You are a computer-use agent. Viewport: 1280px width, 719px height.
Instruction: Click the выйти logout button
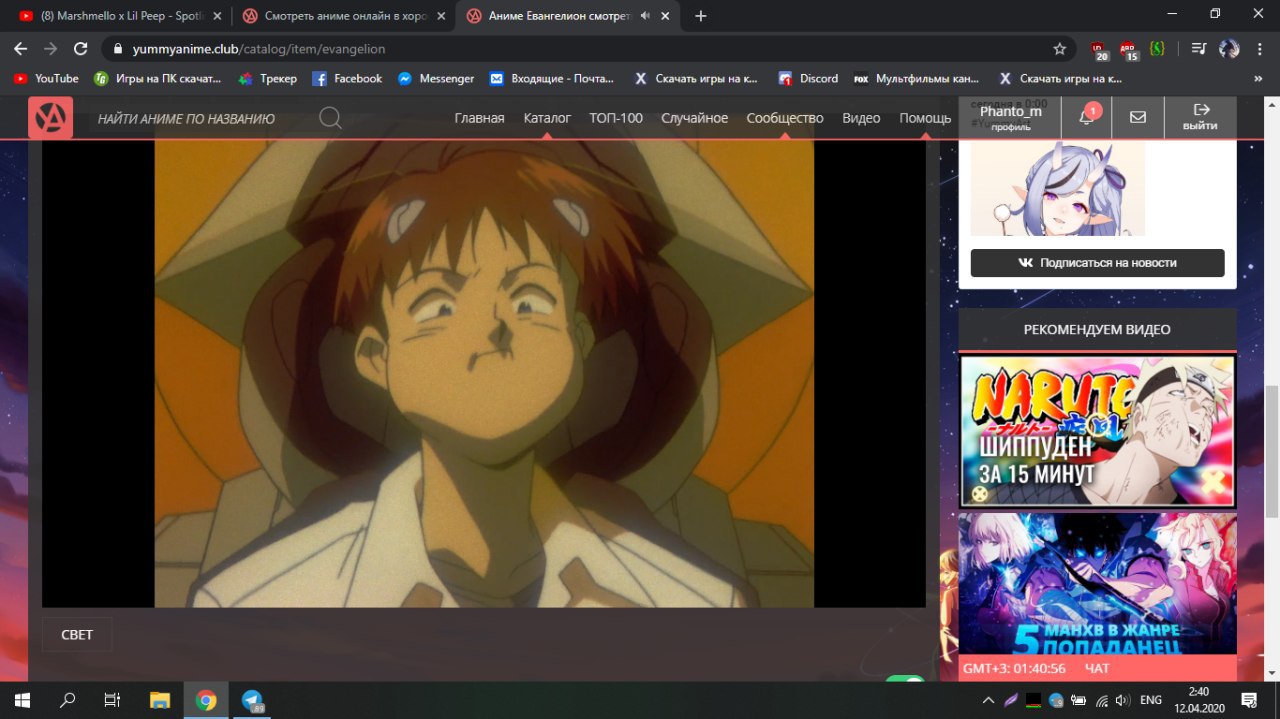[x=1200, y=117]
